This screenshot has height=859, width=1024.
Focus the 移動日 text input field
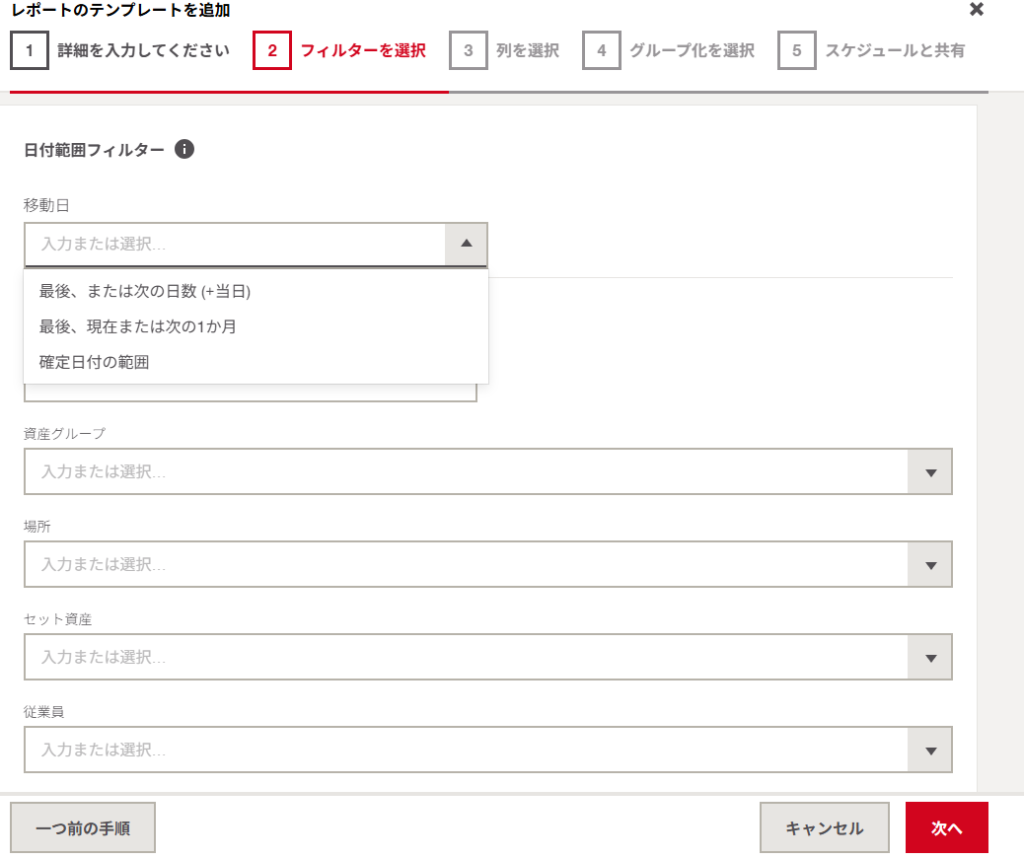(235, 244)
